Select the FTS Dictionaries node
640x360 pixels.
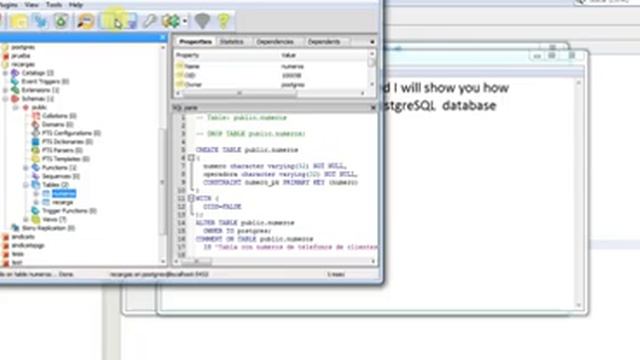point(67,142)
